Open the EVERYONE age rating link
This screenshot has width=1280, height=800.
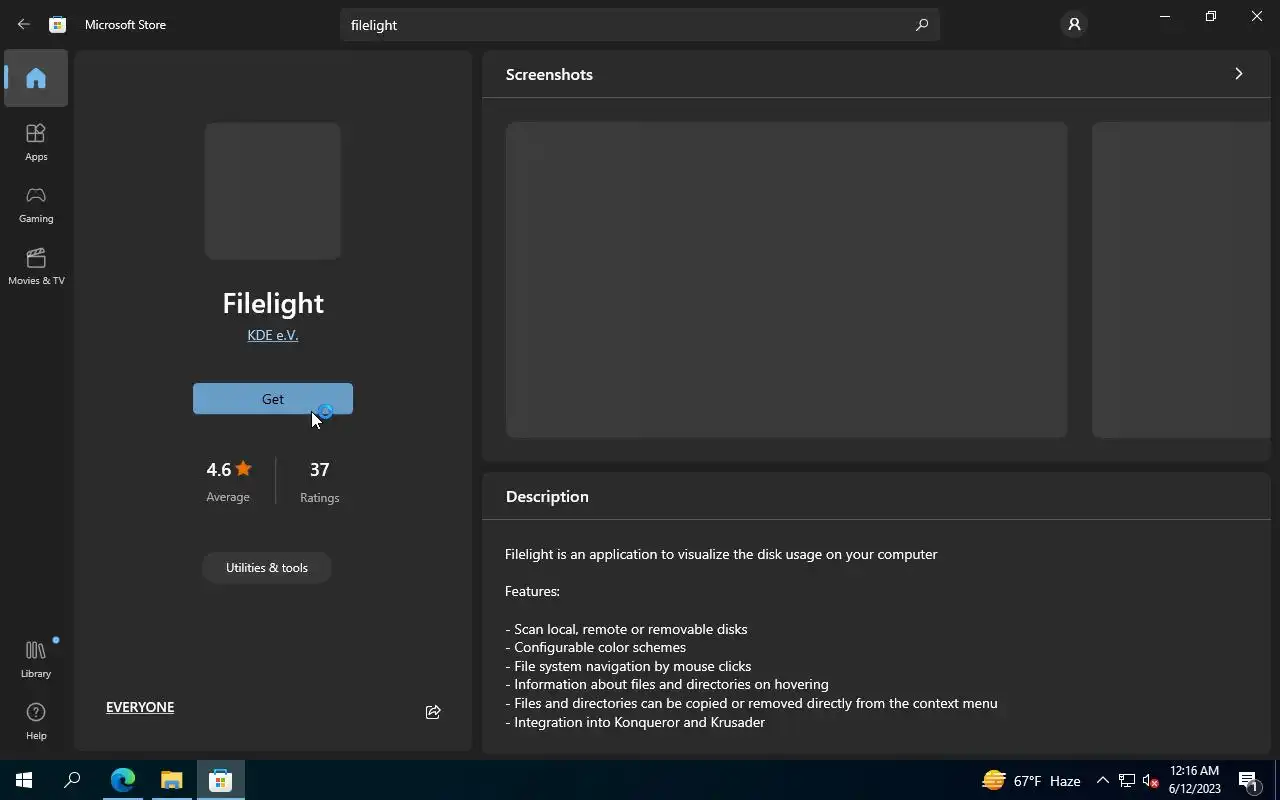[x=140, y=707]
